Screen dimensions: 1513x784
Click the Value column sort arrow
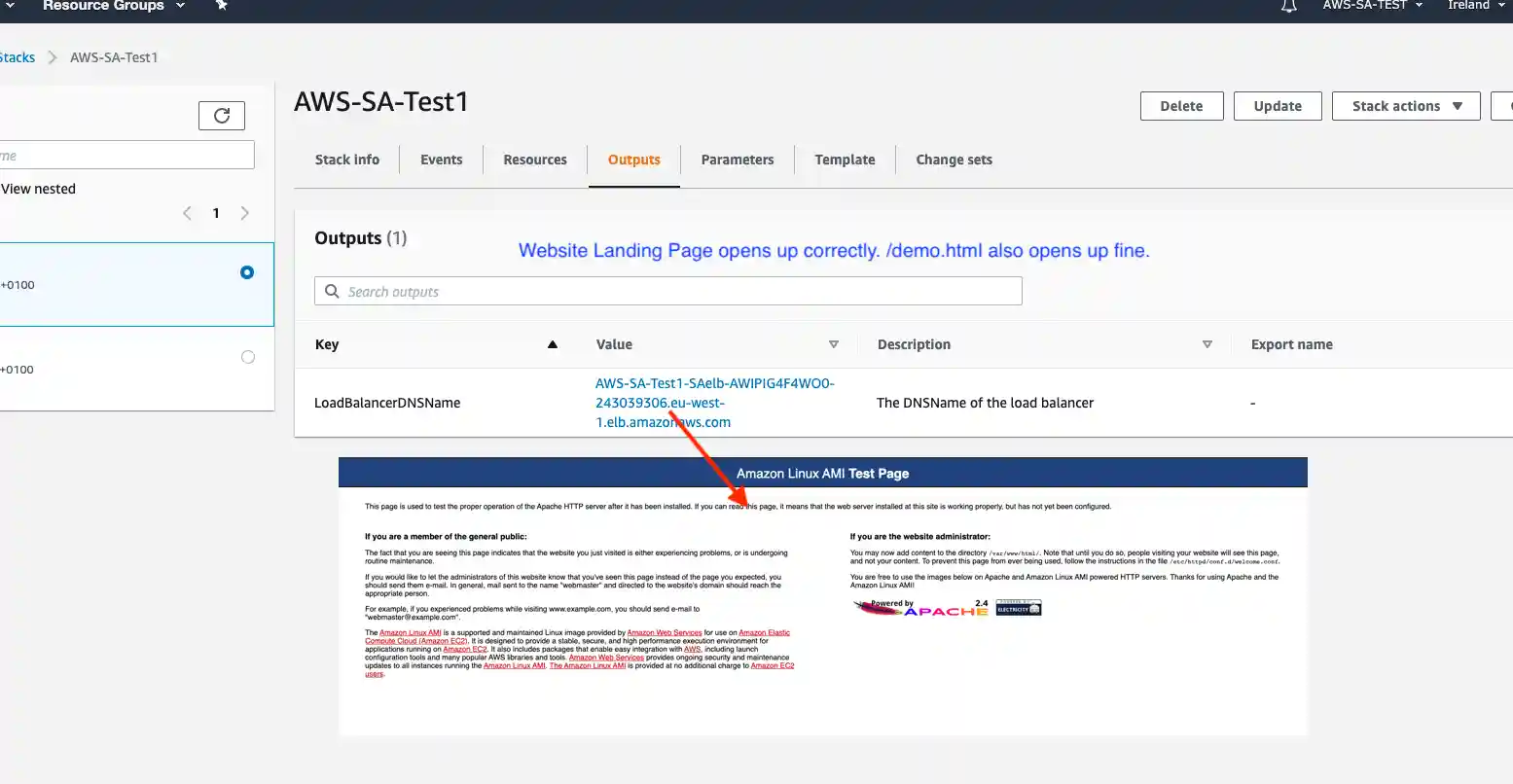pyautogui.click(x=833, y=344)
